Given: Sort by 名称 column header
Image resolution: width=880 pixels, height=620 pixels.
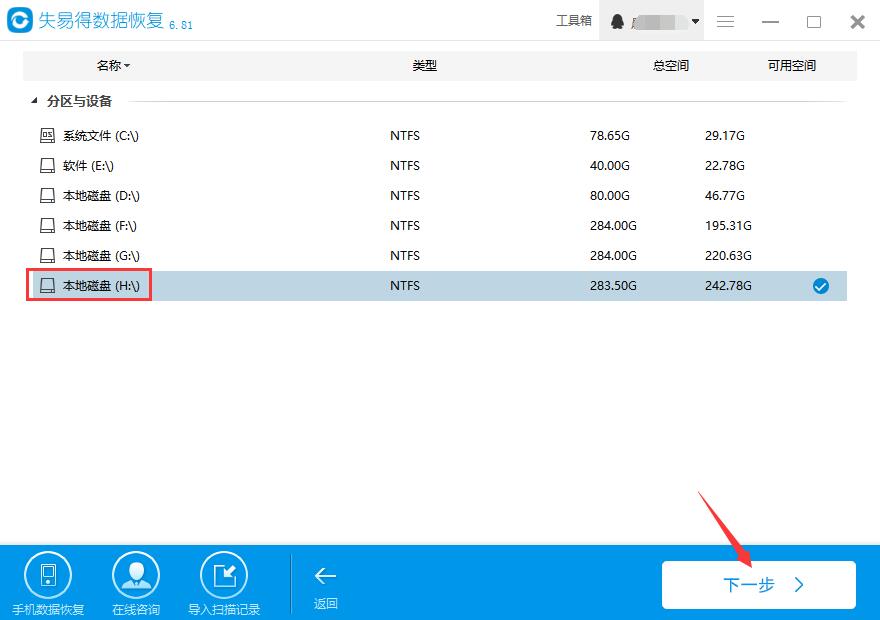Looking at the screenshot, I should coord(113,66).
